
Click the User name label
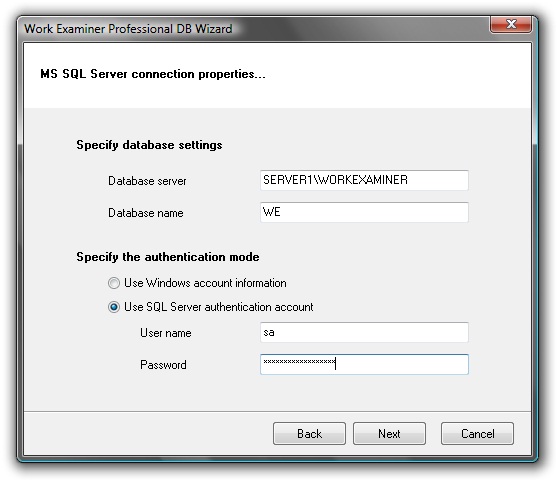click(x=165, y=333)
